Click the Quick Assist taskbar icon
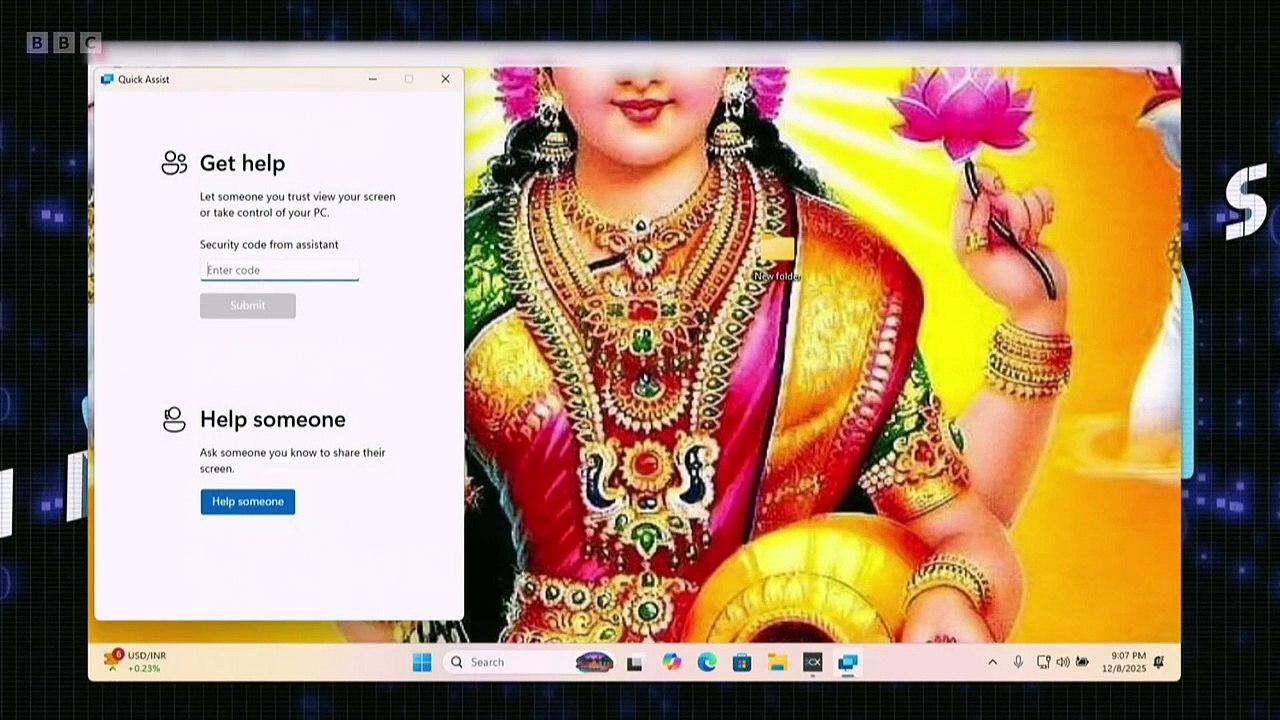Image resolution: width=1280 pixels, height=720 pixels. [848, 662]
